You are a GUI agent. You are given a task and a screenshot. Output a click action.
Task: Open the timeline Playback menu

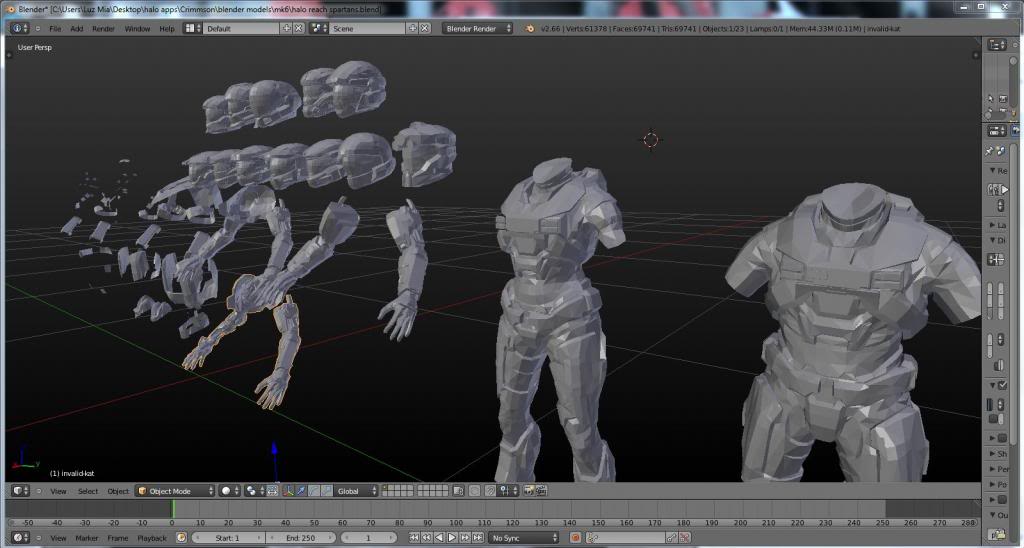click(x=152, y=538)
